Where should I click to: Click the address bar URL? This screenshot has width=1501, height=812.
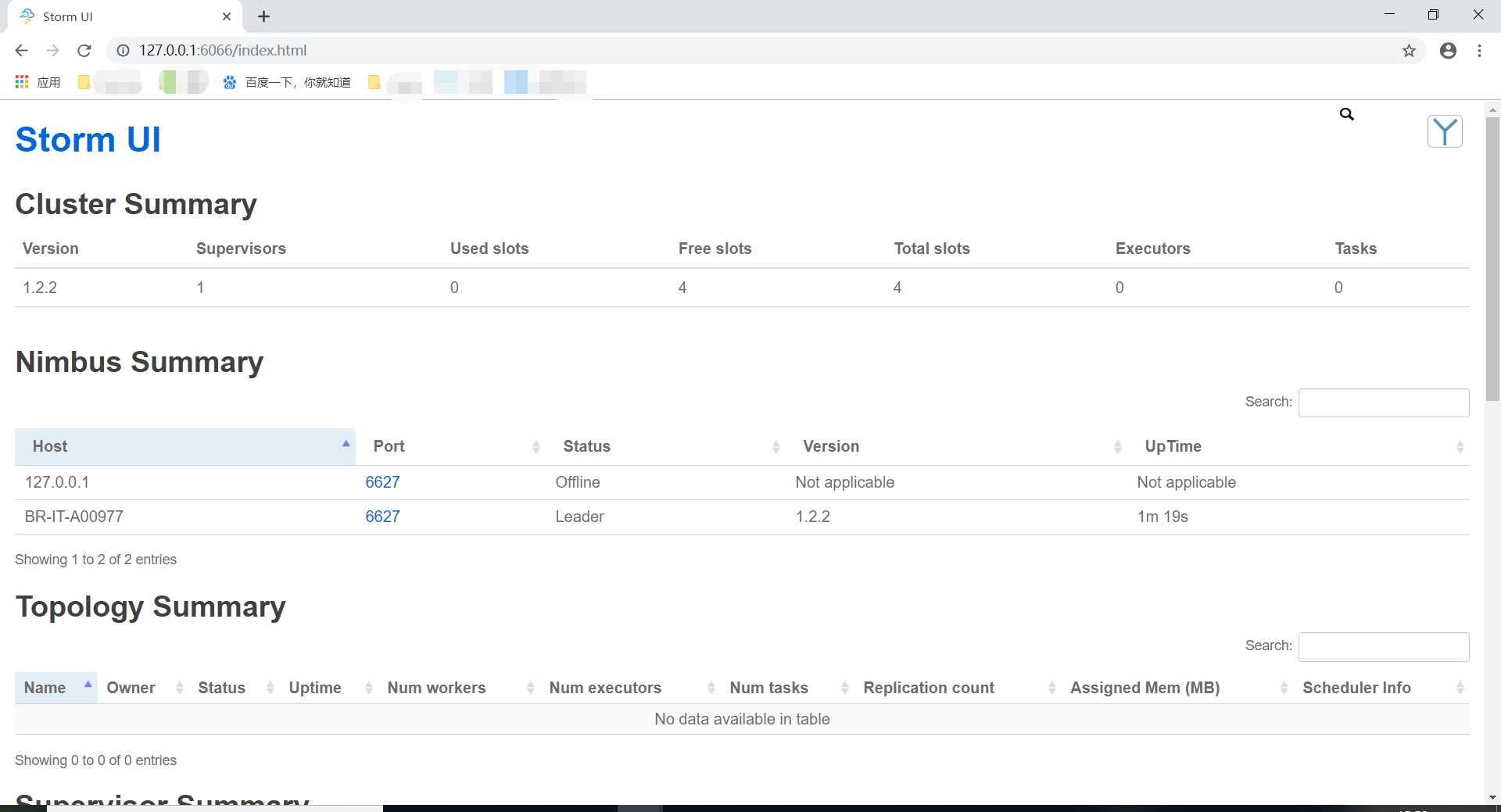[223, 51]
